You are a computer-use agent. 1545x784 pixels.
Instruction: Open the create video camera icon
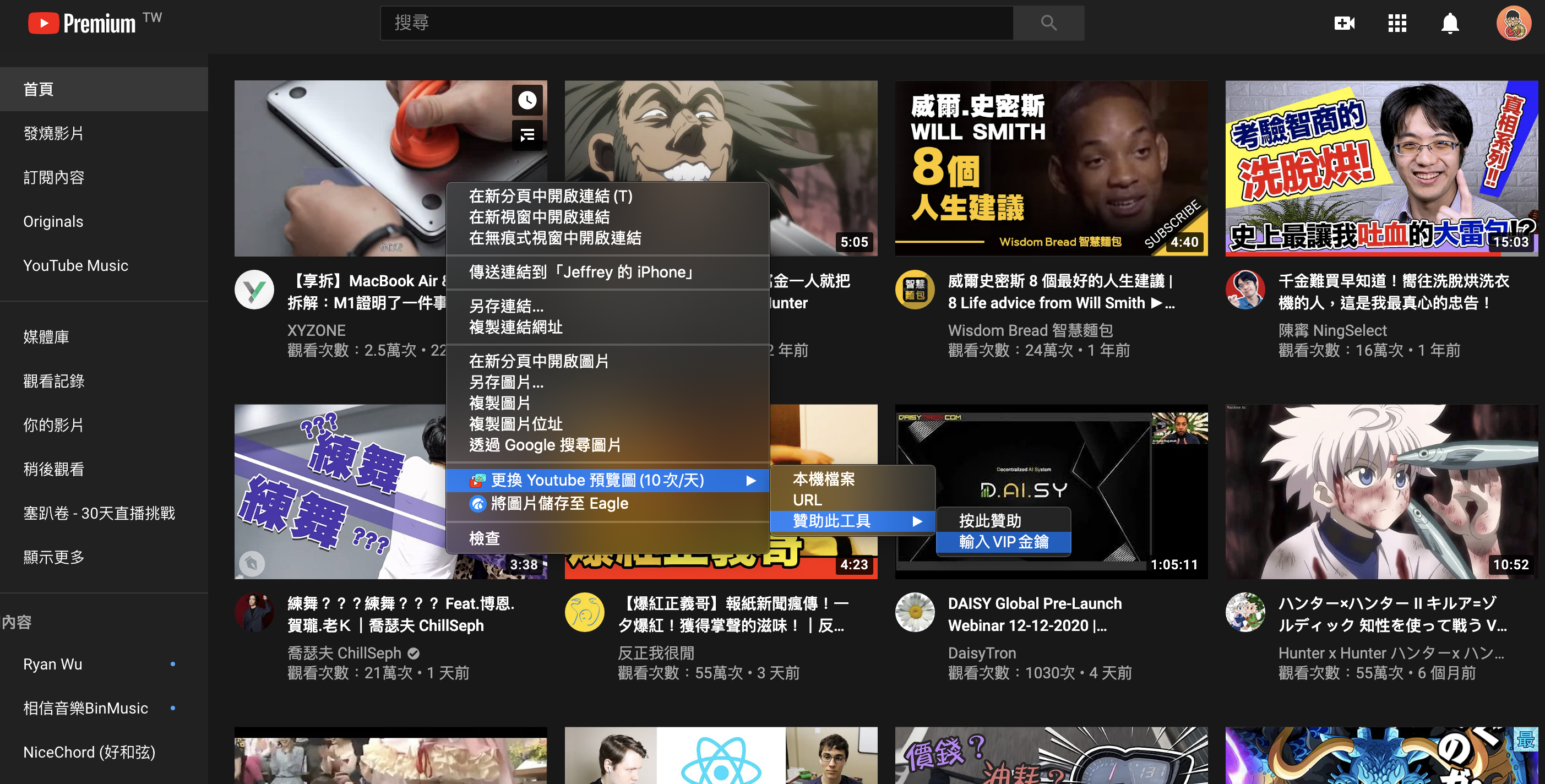[x=1344, y=23]
